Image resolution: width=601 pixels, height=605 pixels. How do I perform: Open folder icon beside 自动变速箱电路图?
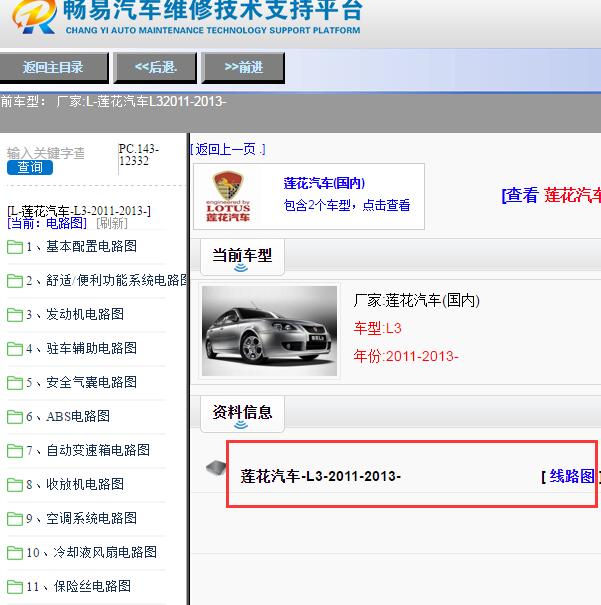click(x=15, y=451)
